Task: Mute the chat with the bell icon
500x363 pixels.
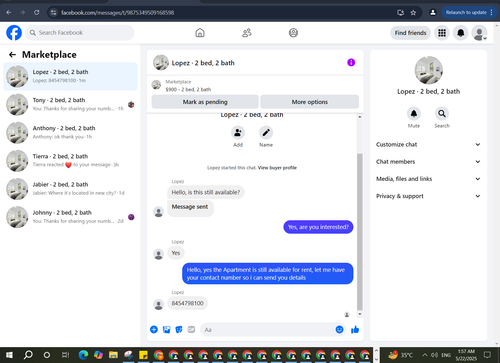Action: 414,114
